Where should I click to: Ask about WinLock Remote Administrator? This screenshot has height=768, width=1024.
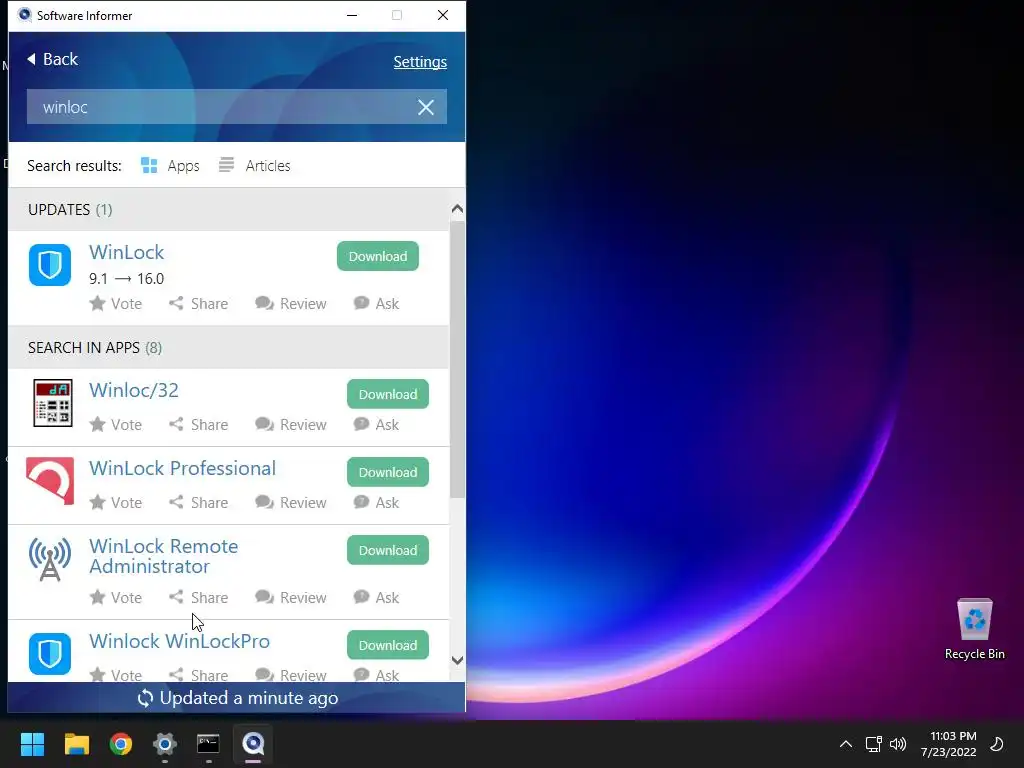pos(376,598)
